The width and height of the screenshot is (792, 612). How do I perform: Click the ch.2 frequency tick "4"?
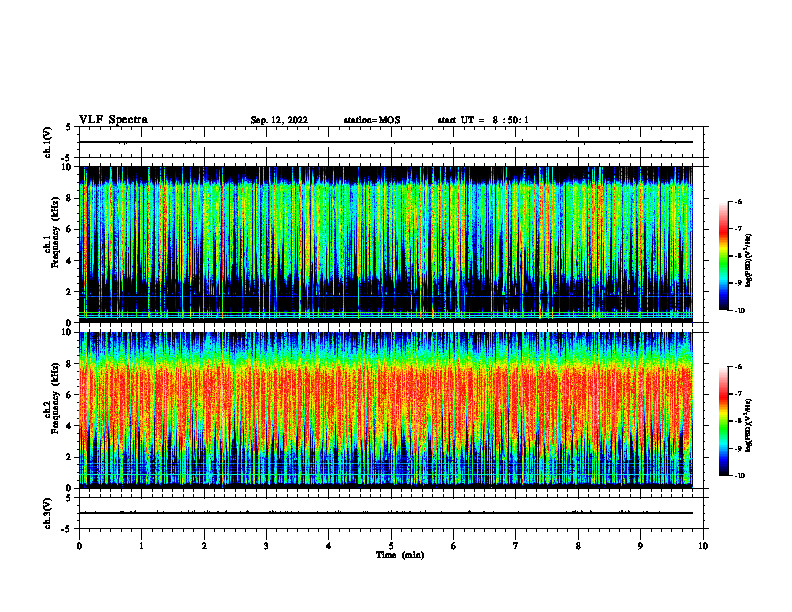70,426
